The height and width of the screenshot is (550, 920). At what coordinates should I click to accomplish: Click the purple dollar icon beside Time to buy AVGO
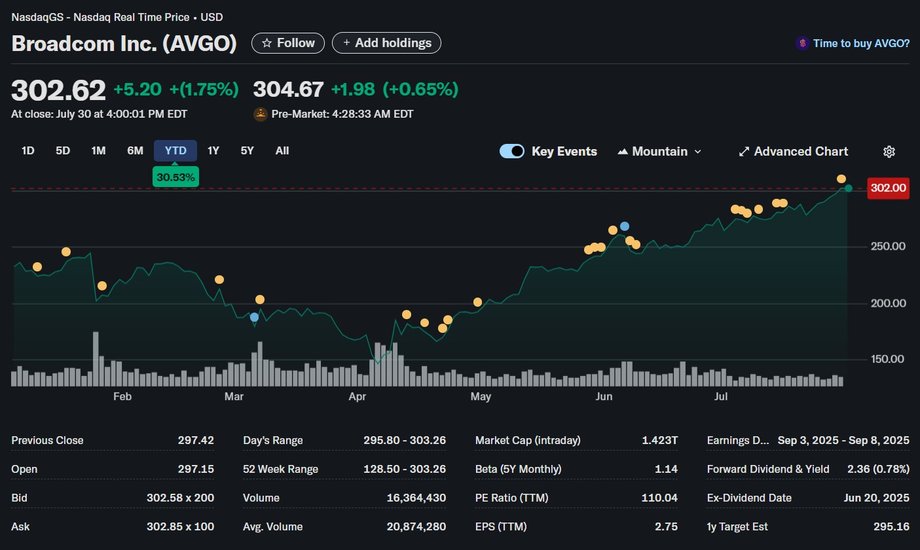click(x=802, y=43)
